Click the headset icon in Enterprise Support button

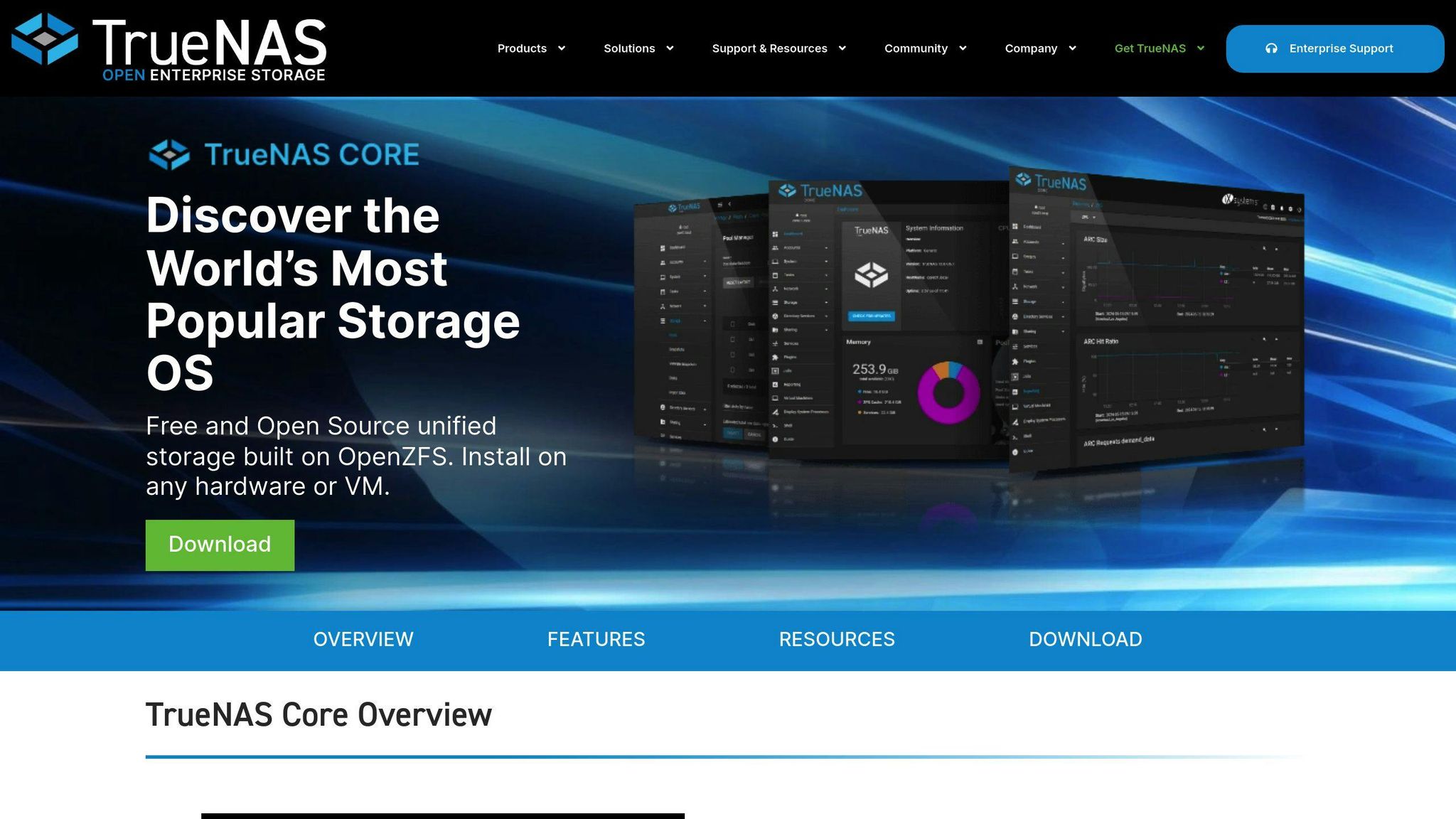coord(1271,48)
